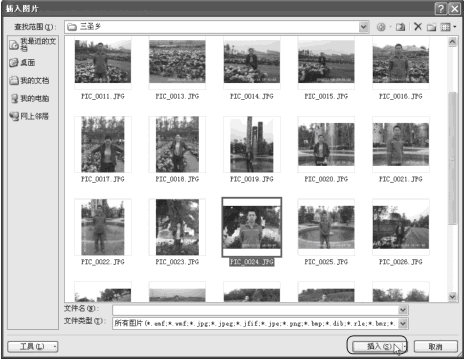
Task: Select thumbnail PIC_0023.JPG
Action: pyautogui.click(x=177, y=227)
